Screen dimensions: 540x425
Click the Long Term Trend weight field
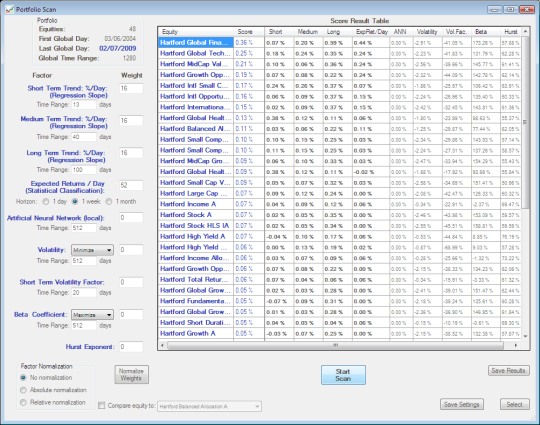tap(131, 153)
